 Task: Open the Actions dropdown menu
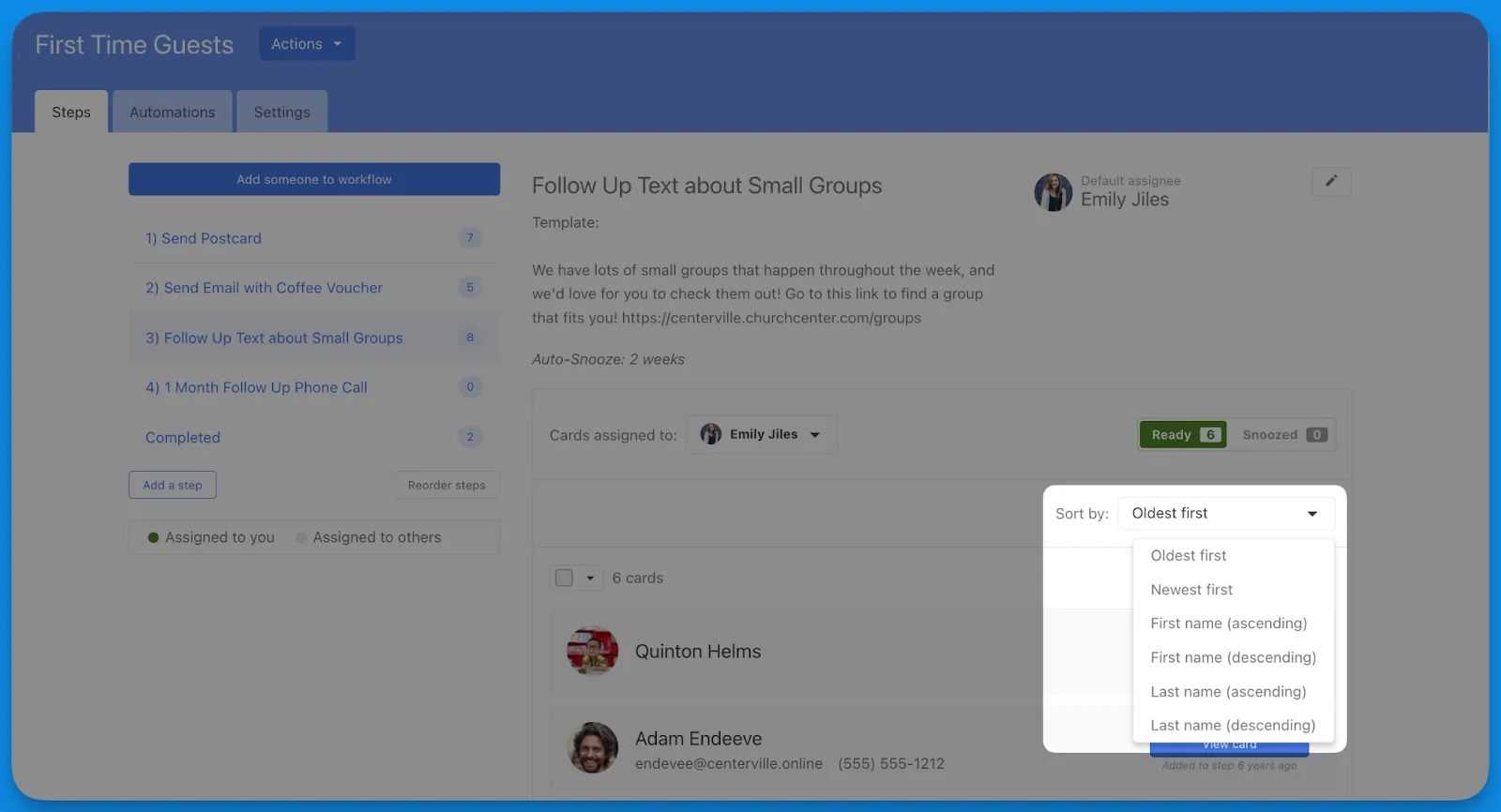(x=307, y=44)
